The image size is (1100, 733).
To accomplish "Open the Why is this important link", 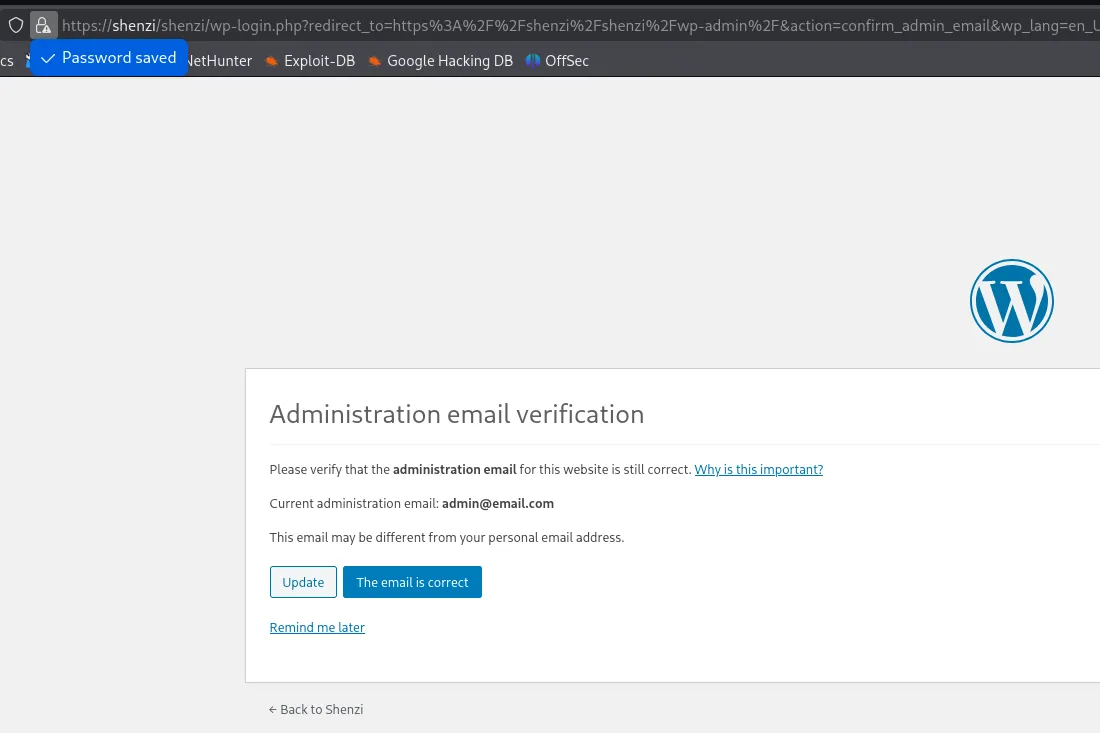I will (758, 469).
